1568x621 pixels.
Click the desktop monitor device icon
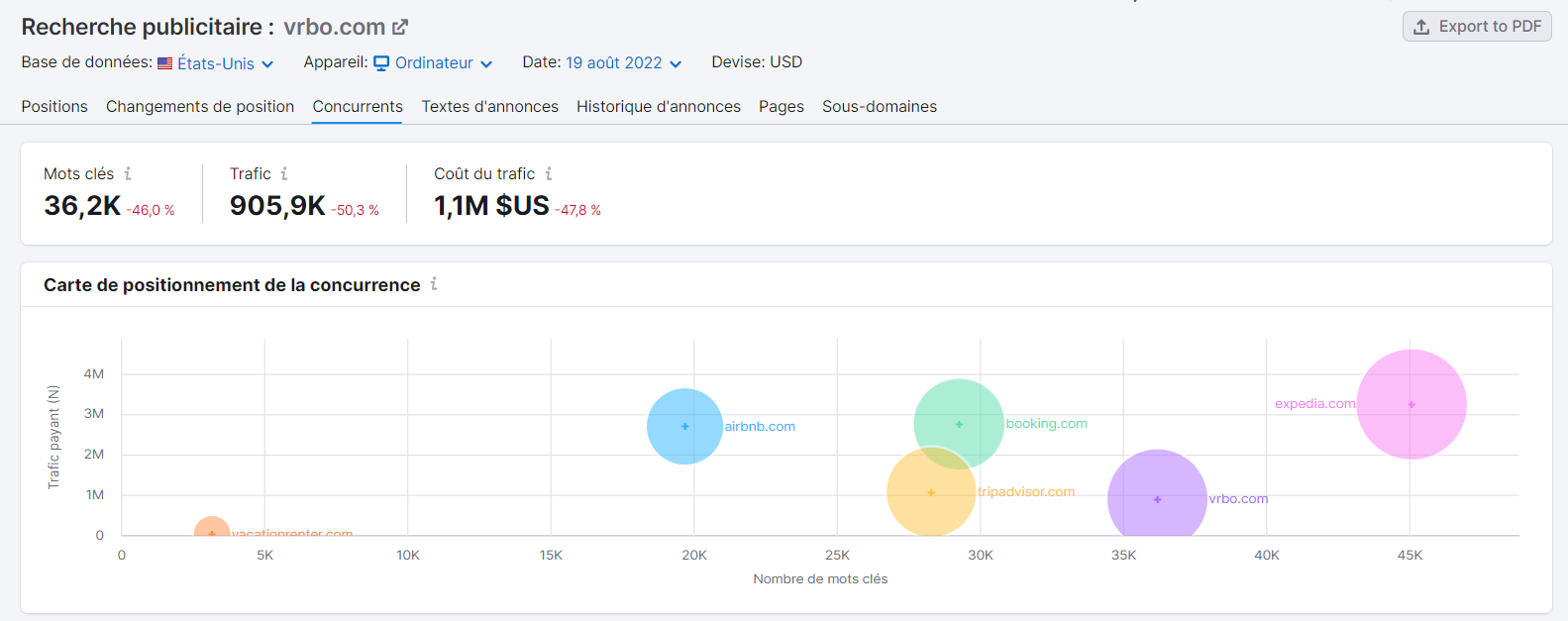pos(381,63)
